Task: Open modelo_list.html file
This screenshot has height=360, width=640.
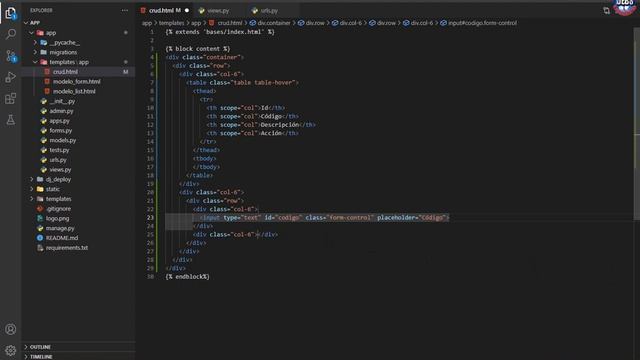Action: (74, 91)
